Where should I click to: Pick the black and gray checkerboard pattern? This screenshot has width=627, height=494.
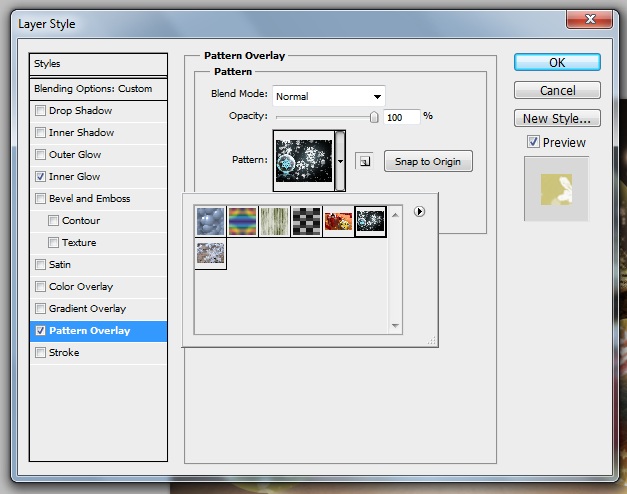pos(306,221)
